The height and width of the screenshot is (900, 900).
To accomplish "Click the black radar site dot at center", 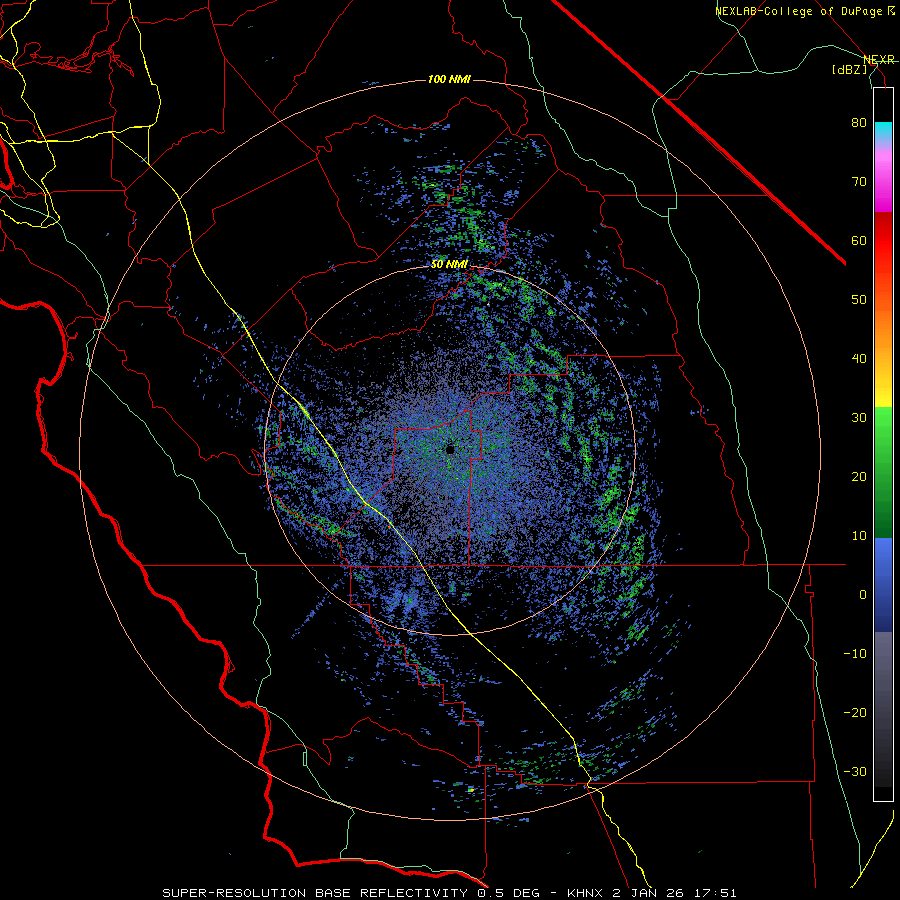I will (450, 449).
